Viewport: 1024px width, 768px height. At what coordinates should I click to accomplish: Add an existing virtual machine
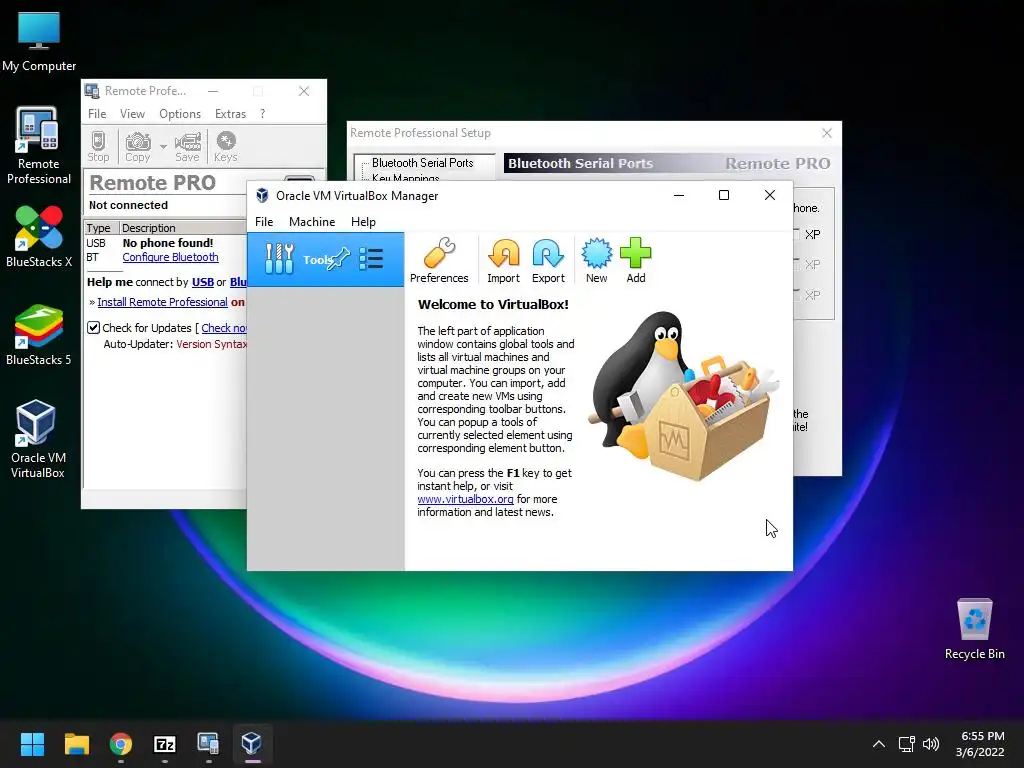point(635,260)
